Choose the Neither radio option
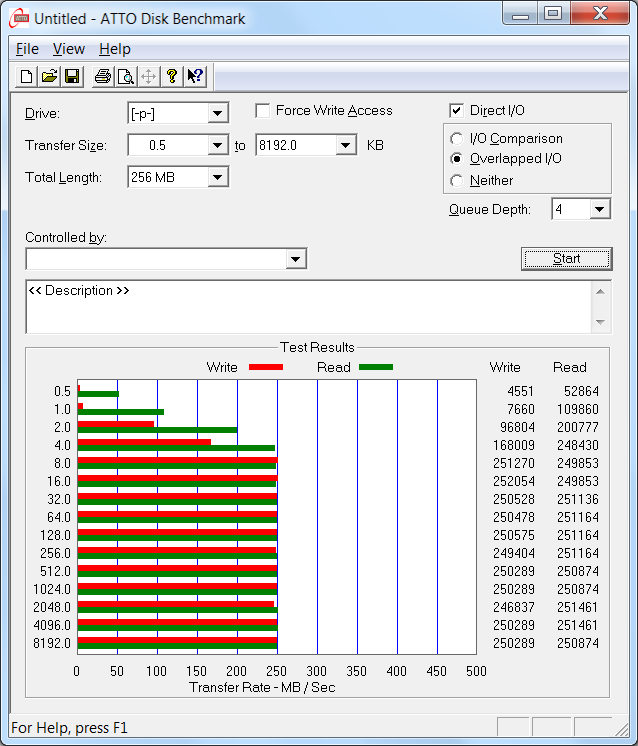This screenshot has width=638, height=746. [456, 180]
